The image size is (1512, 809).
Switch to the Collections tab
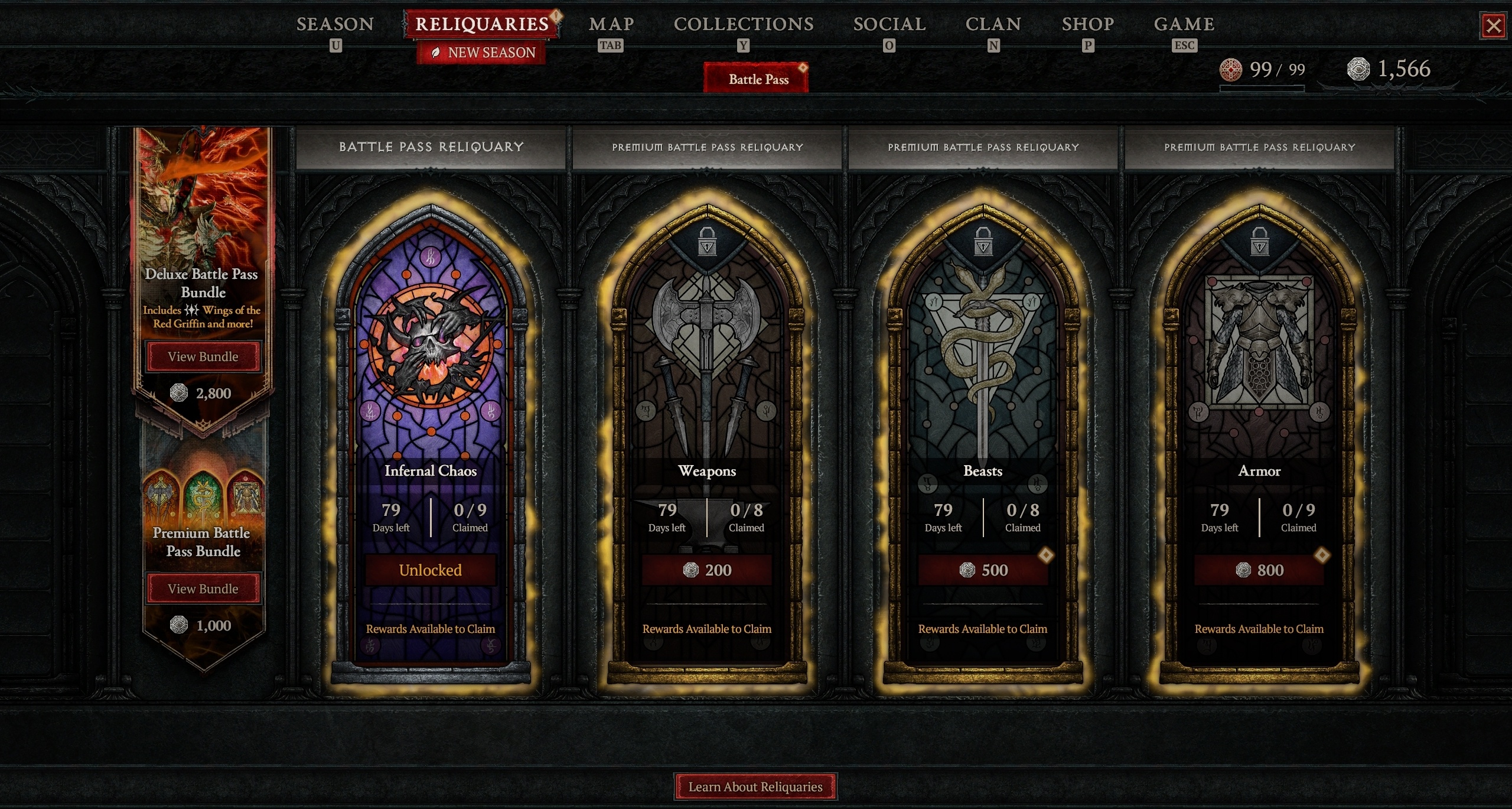click(744, 24)
